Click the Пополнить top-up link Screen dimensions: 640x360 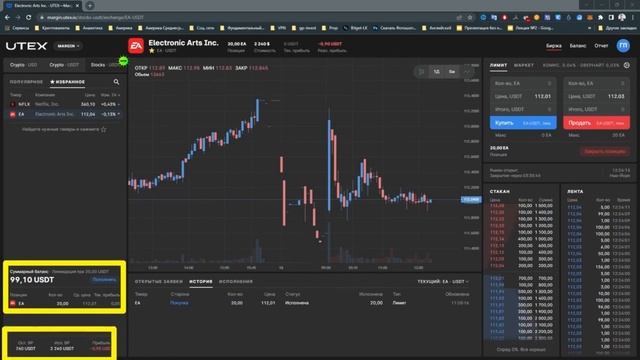[x=104, y=280]
